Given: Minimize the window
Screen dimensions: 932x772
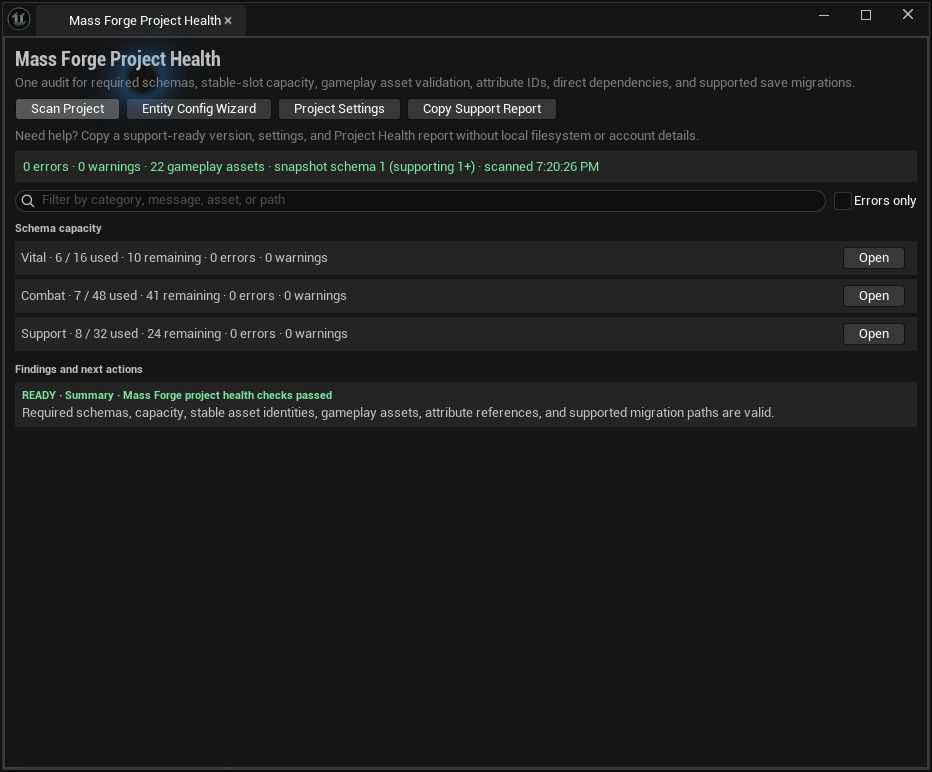Looking at the screenshot, I should point(824,15).
